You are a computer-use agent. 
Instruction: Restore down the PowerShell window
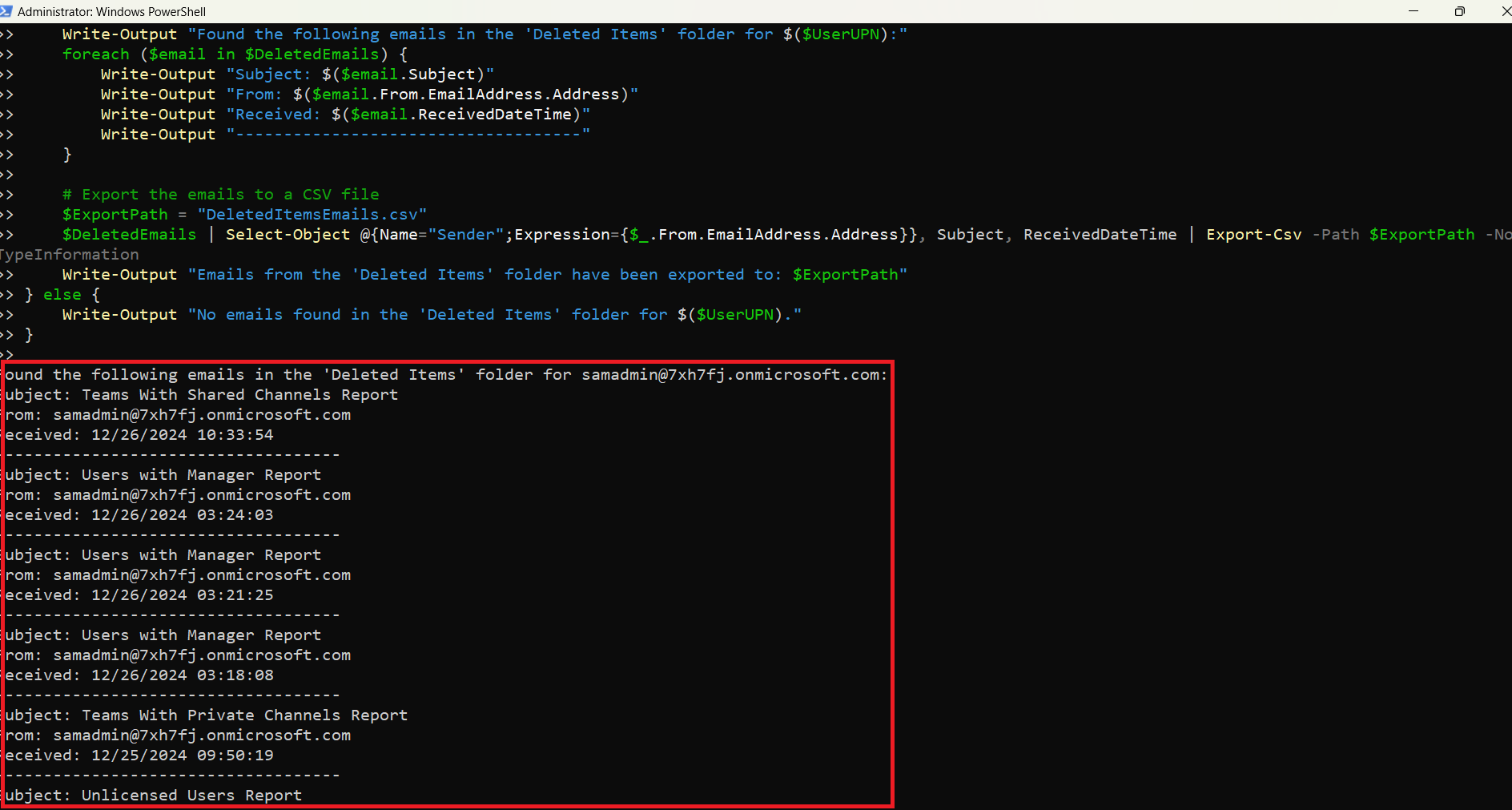tap(1460, 11)
